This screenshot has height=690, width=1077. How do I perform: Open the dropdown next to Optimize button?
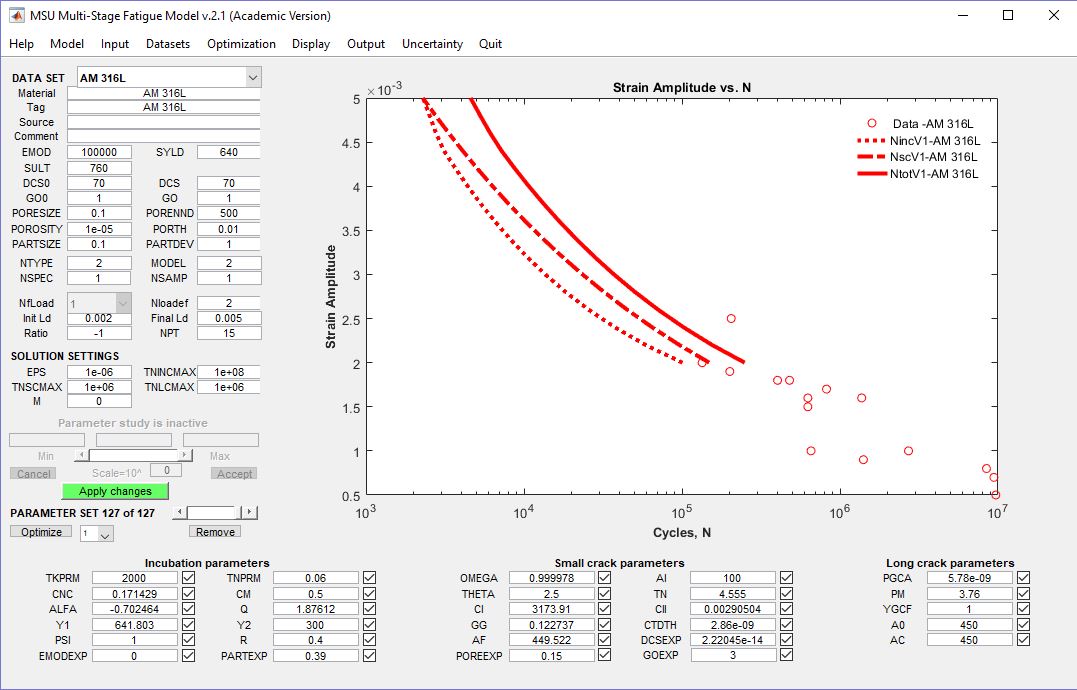pos(105,535)
